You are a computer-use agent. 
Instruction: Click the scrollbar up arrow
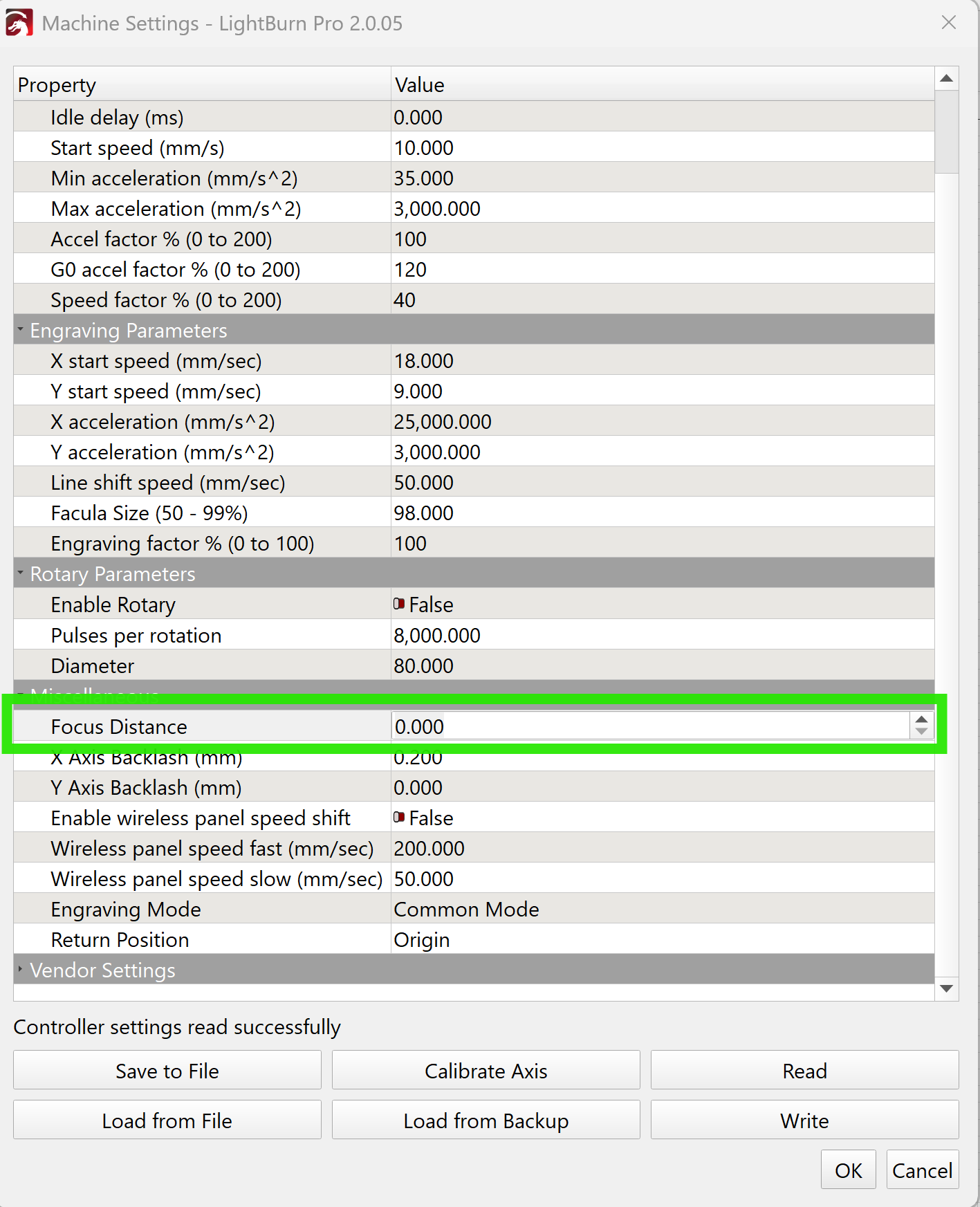(946, 79)
